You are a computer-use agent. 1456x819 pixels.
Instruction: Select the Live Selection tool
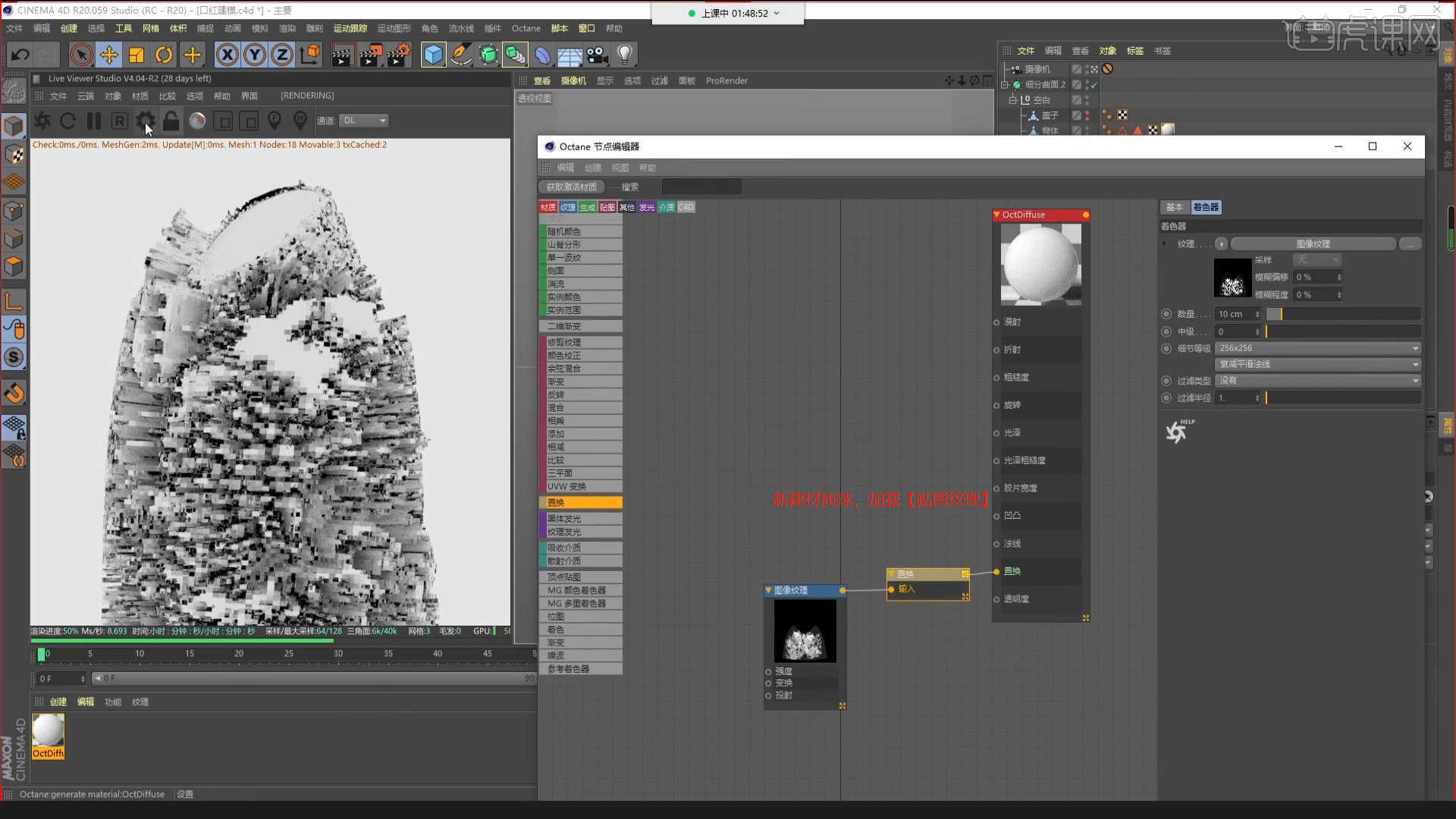[x=81, y=55]
